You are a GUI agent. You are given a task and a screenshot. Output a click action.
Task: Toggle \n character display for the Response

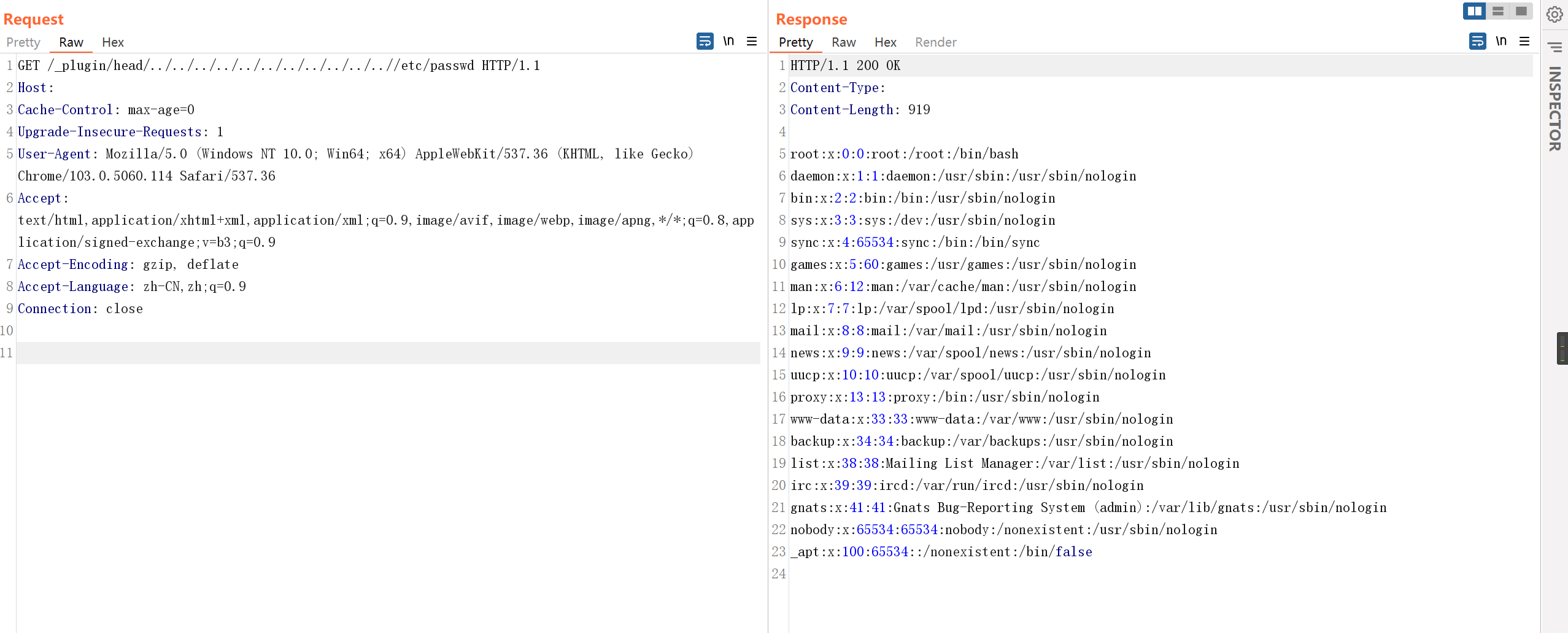1501,41
